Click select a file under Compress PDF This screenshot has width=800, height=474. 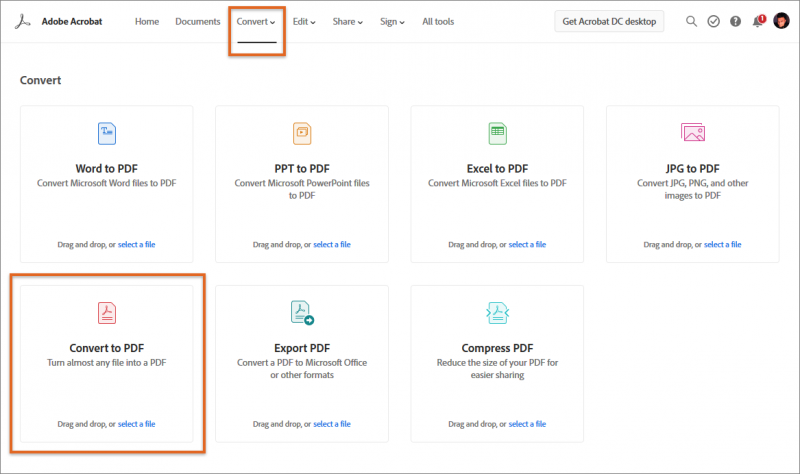pos(528,424)
